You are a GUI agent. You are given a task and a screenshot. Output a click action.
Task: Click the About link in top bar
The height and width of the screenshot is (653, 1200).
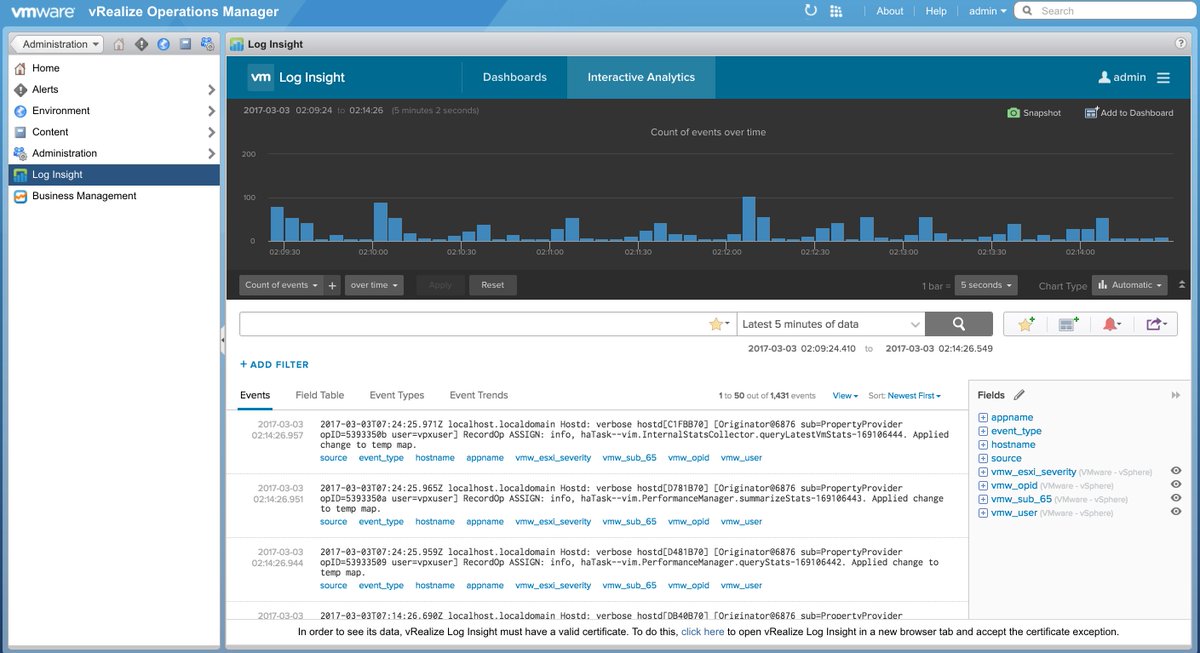click(890, 11)
